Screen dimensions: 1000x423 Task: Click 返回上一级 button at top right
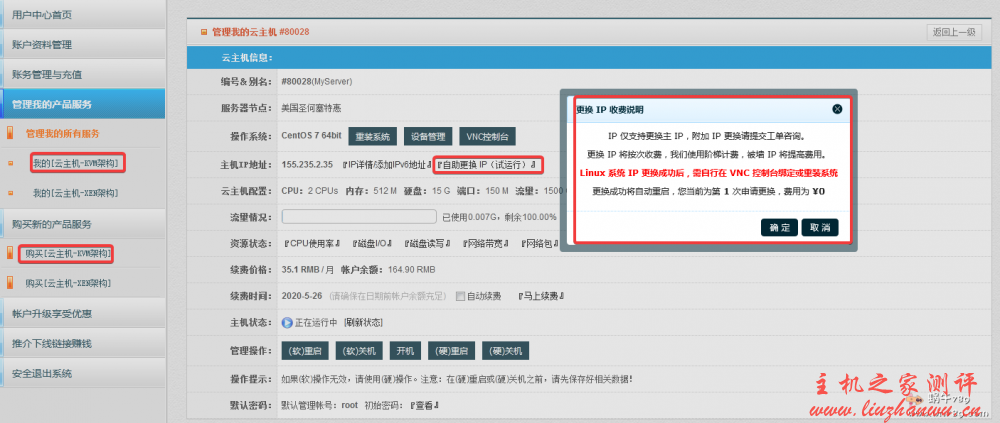tap(953, 32)
